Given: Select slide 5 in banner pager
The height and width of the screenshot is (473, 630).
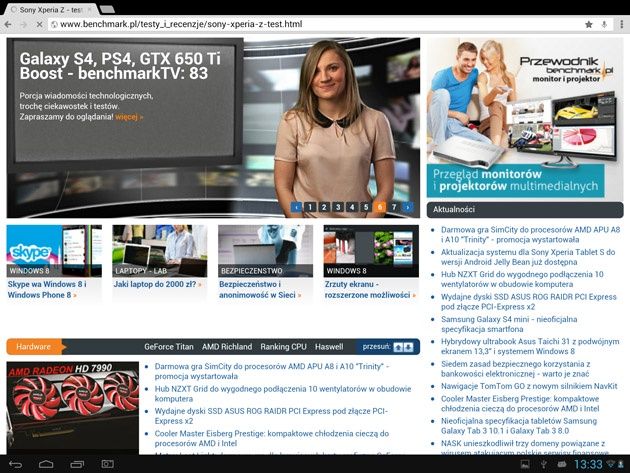Looking at the screenshot, I should [366, 207].
